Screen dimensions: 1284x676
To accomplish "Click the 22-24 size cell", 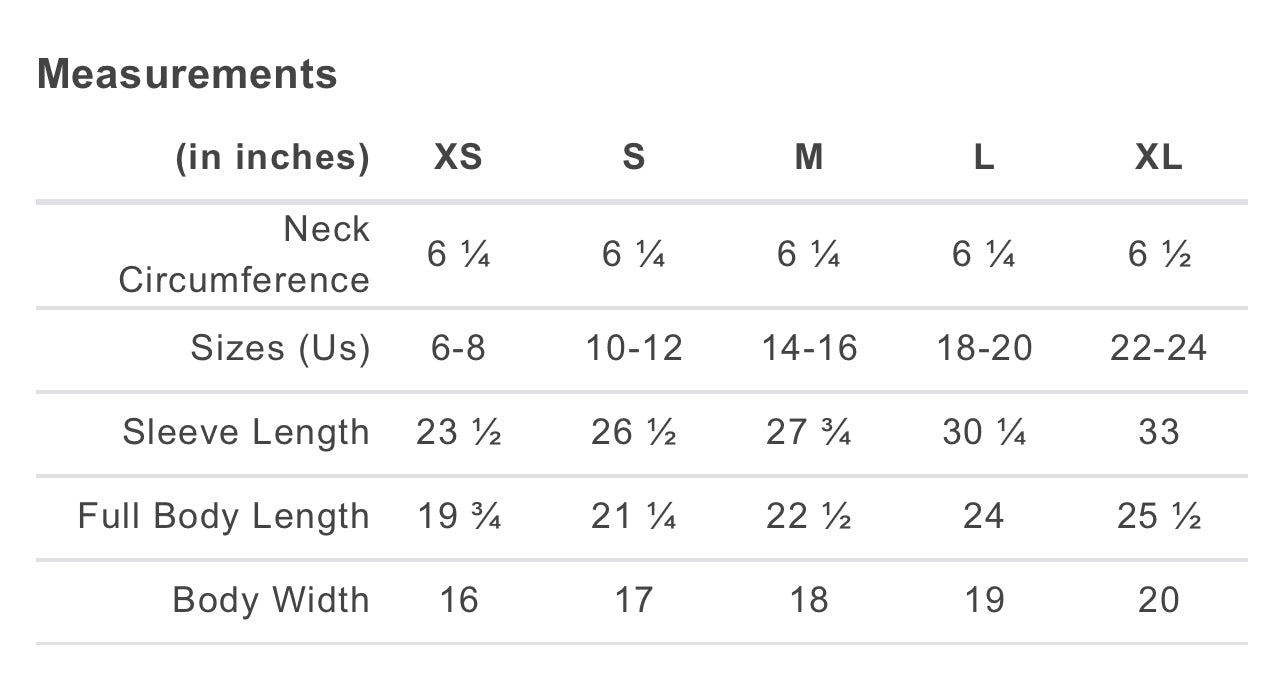I will 1159,348.
